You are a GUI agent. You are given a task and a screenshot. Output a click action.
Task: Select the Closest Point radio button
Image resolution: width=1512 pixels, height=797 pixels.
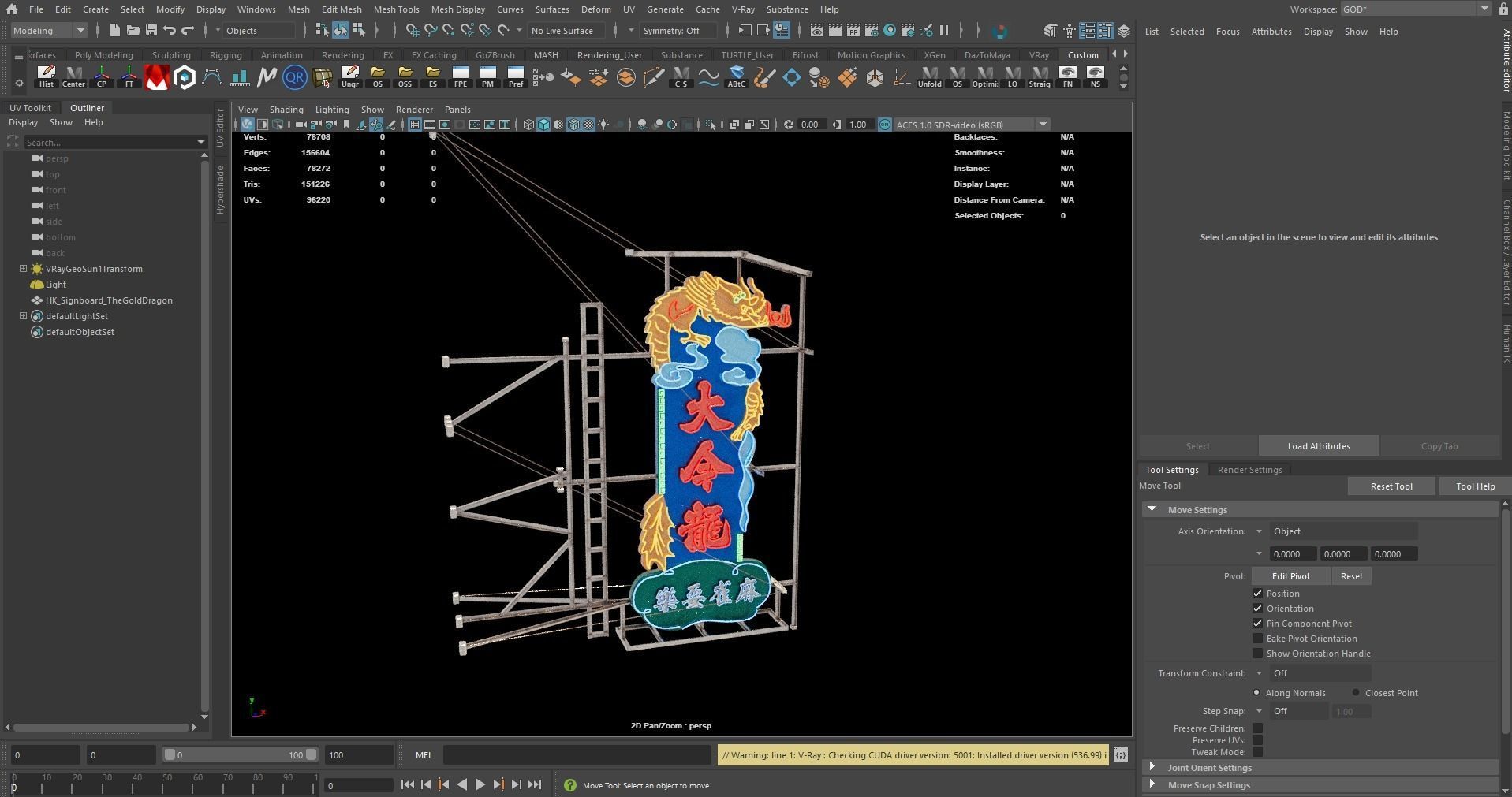click(1356, 693)
